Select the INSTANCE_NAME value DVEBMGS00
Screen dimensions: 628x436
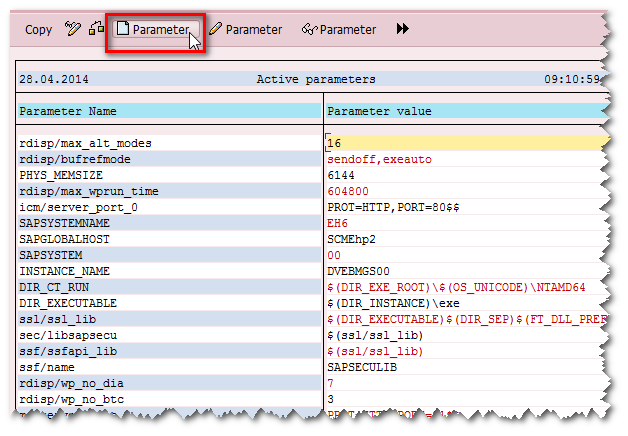(x=359, y=271)
